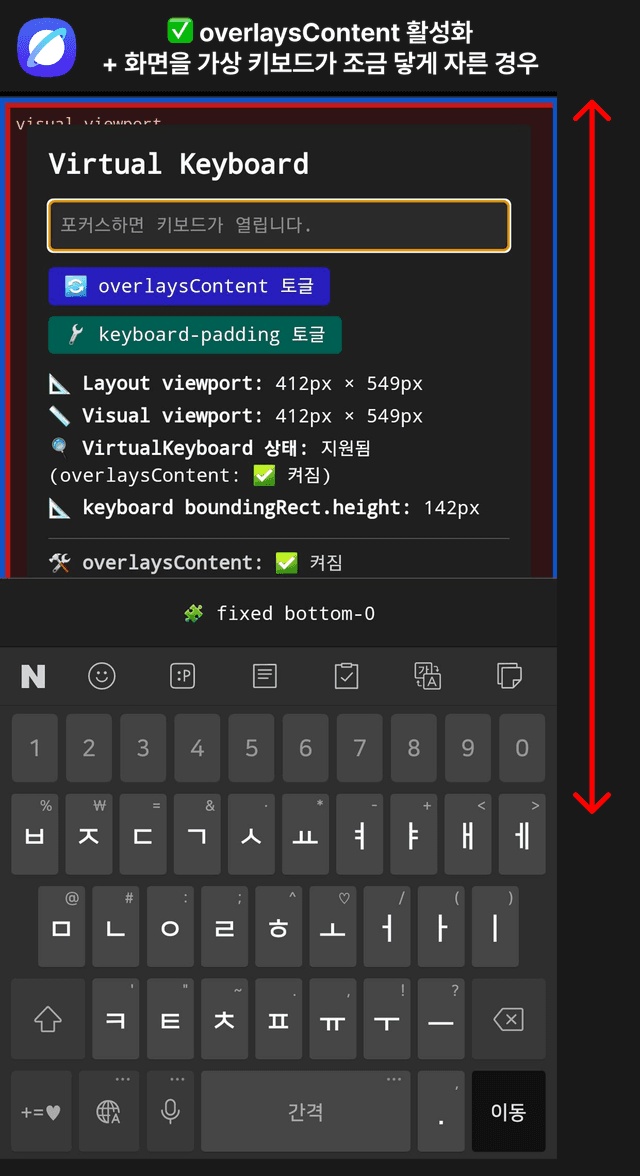
Task: Tap the number 5 key
Action: click(x=251, y=748)
